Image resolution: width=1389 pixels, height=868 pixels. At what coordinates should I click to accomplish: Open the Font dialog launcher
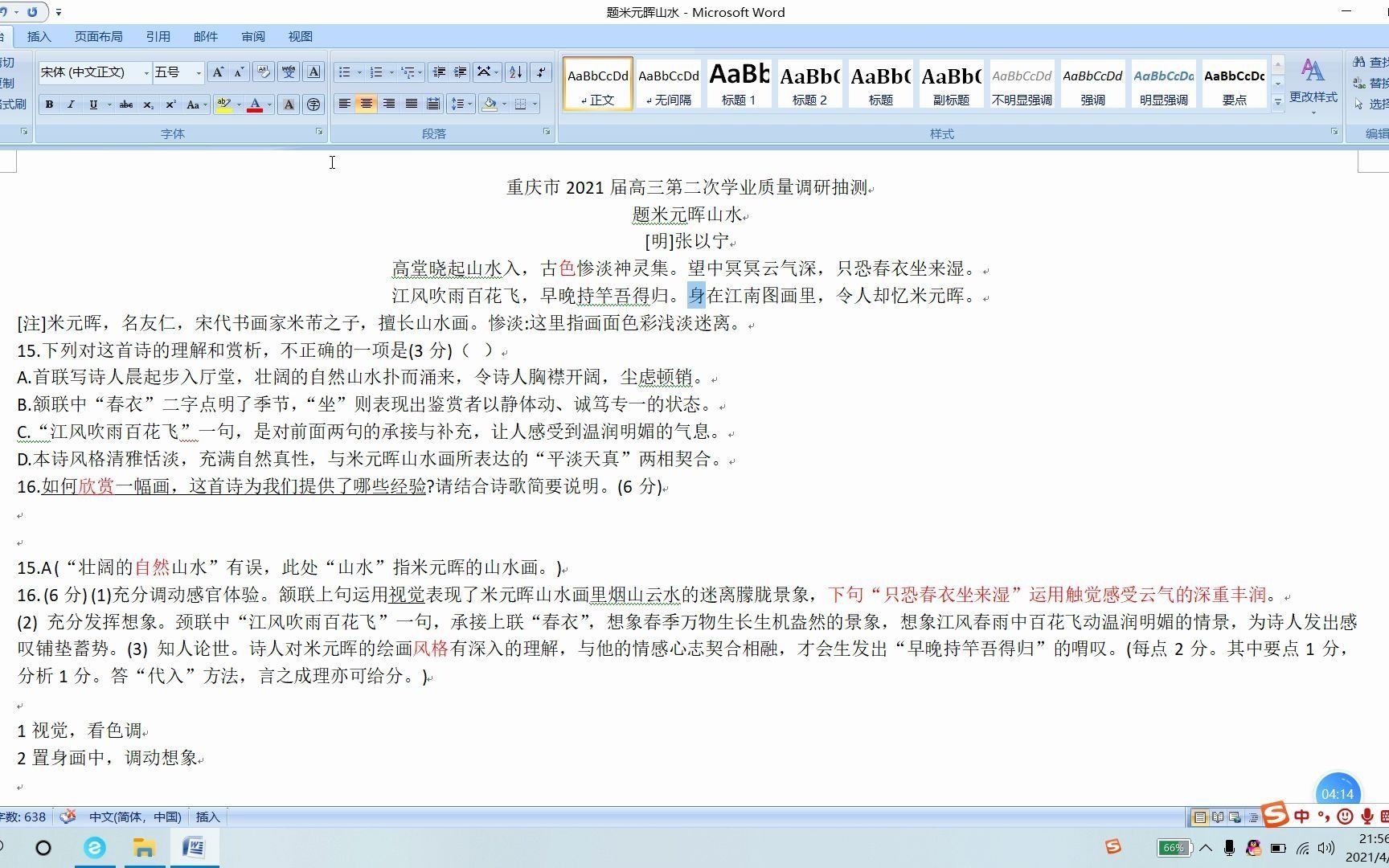319,132
